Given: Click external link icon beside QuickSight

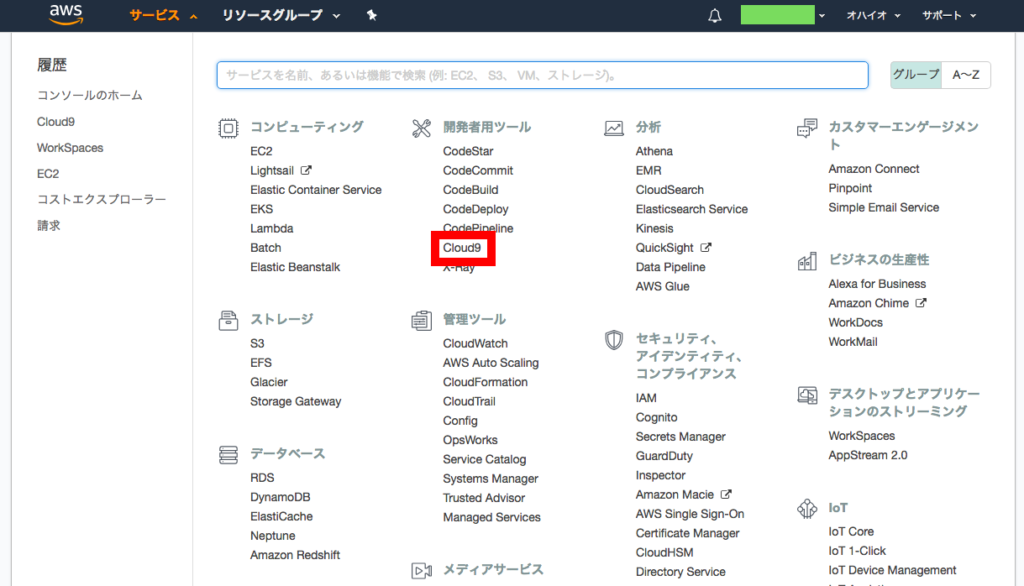Looking at the screenshot, I should 705,248.
